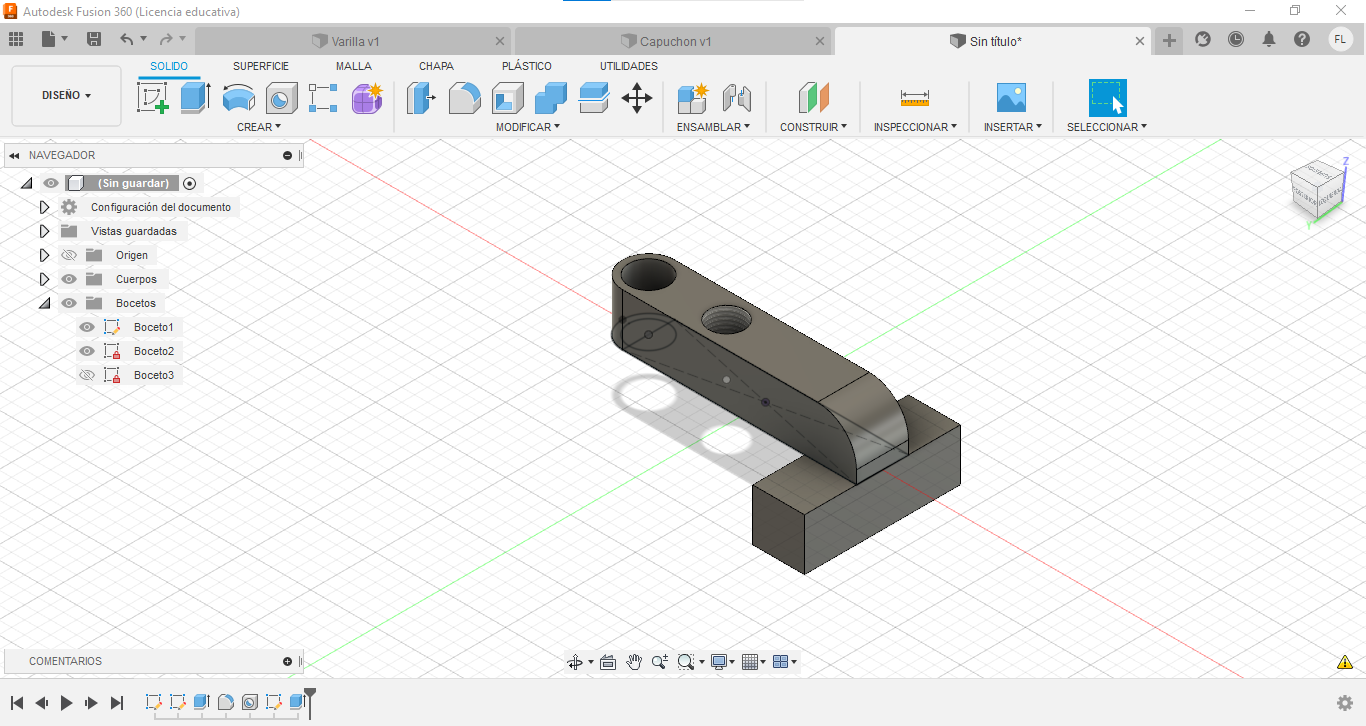Viewport: 1366px width, 726px height.
Task: Expand the Vistas guardadas node
Action: click(x=44, y=231)
